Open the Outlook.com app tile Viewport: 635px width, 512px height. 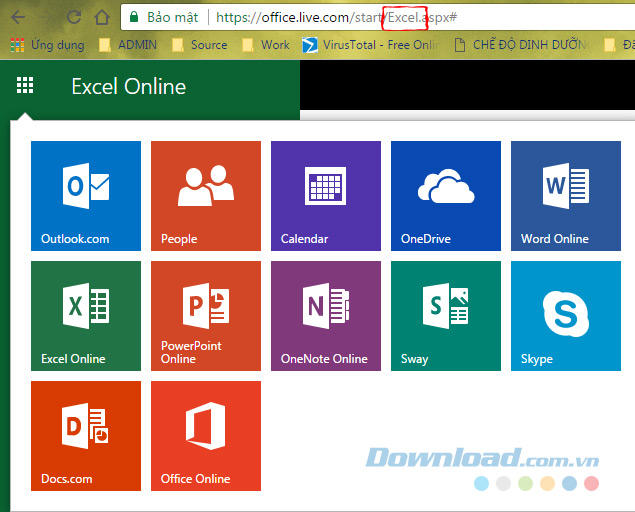pyautogui.click(x=86, y=195)
